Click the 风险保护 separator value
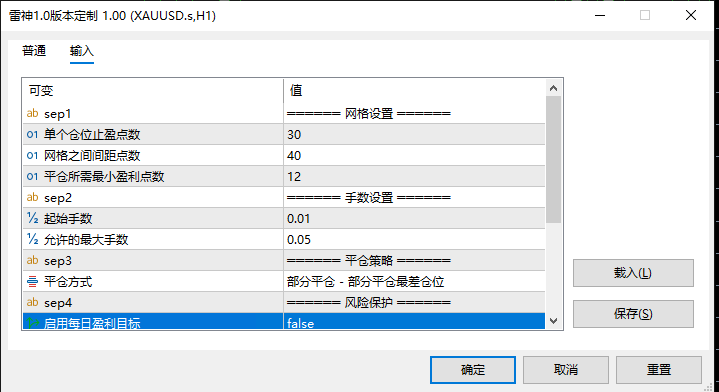Image resolution: width=719 pixels, height=392 pixels. pyautogui.click(x=369, y=303)
